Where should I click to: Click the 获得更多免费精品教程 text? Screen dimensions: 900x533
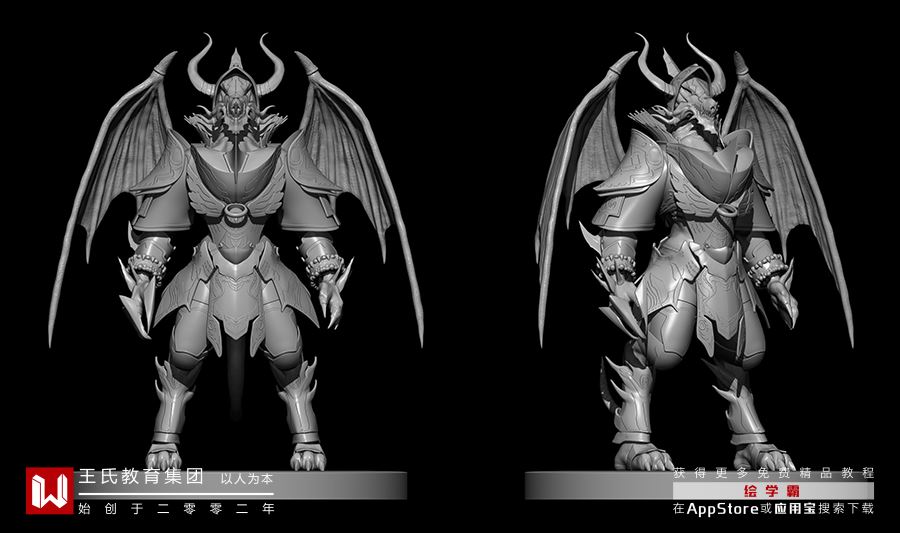click(x=774, y=473)
